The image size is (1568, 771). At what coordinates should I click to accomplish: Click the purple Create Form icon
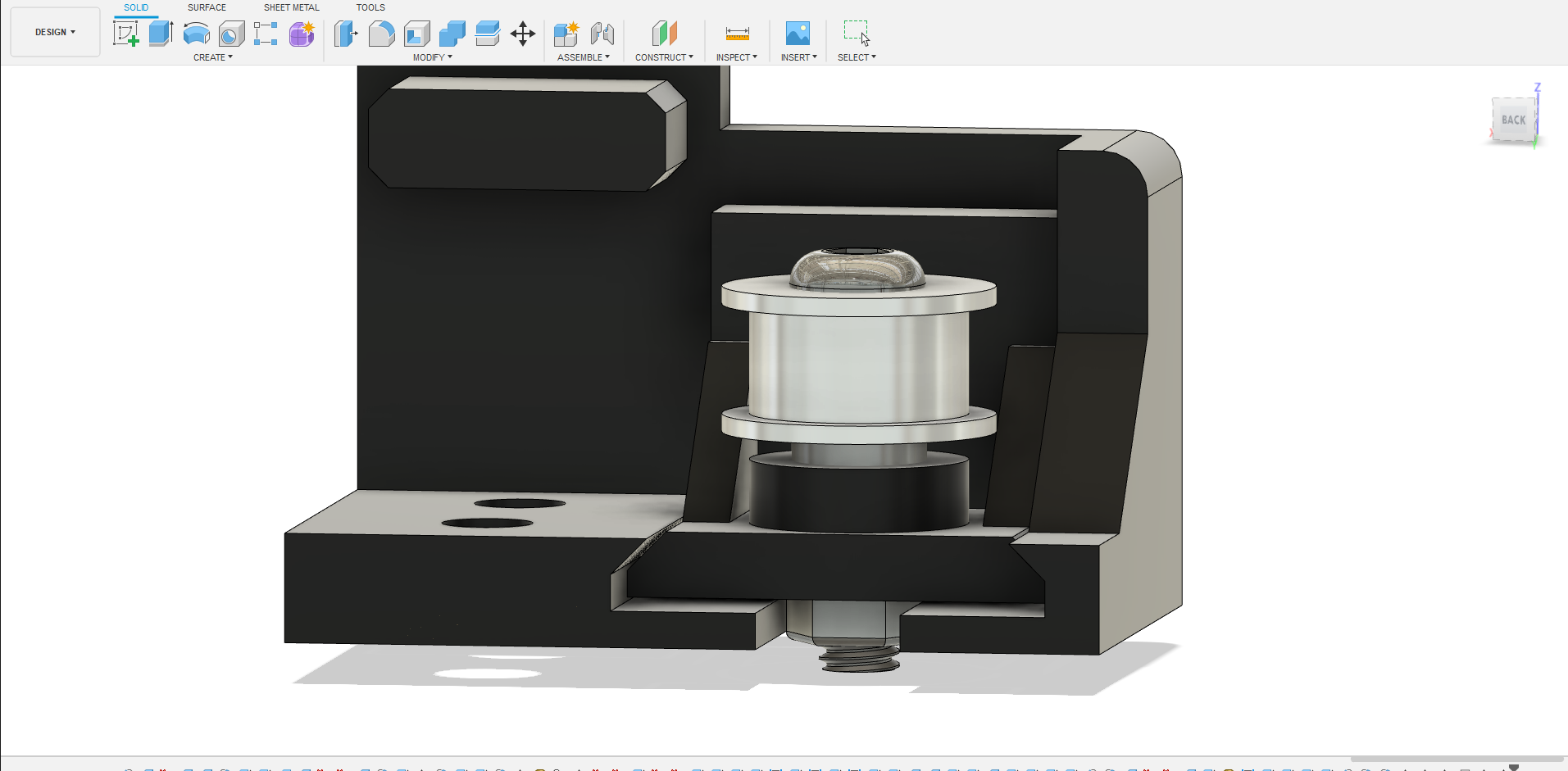(x=302, y=34)
